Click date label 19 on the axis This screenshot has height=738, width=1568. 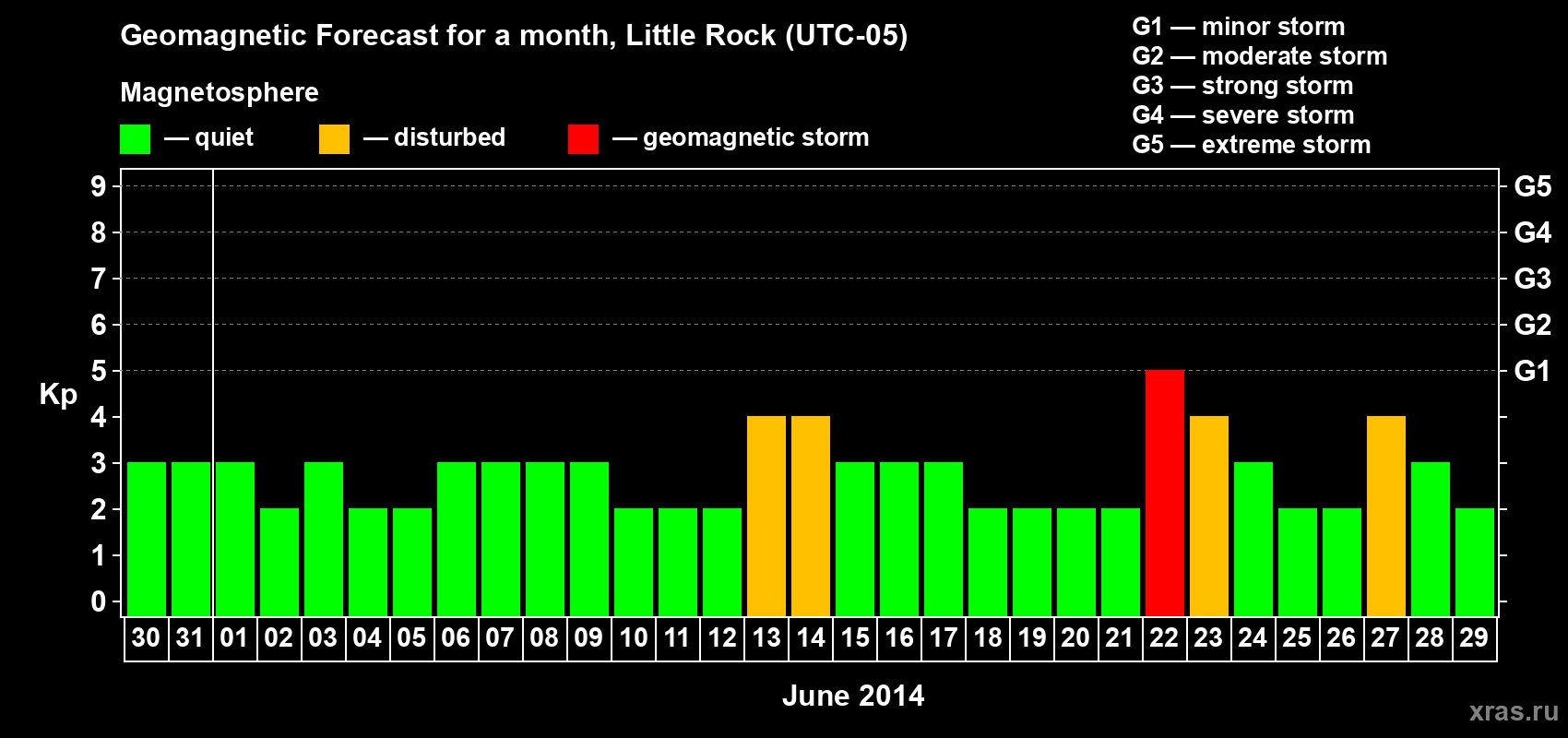(1032, 638)
